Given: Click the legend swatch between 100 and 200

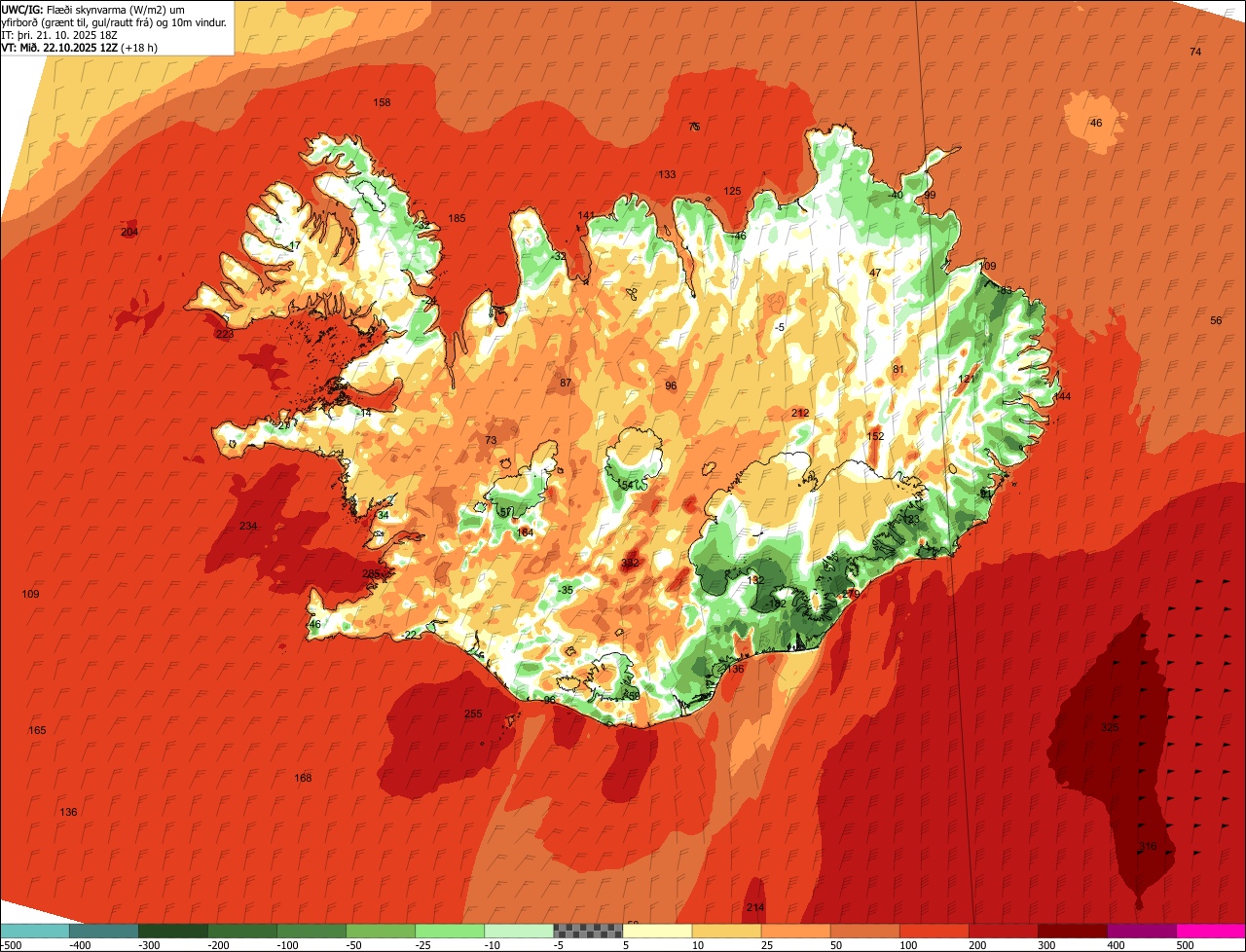Looking at the screenshot, I should point(934,931).
